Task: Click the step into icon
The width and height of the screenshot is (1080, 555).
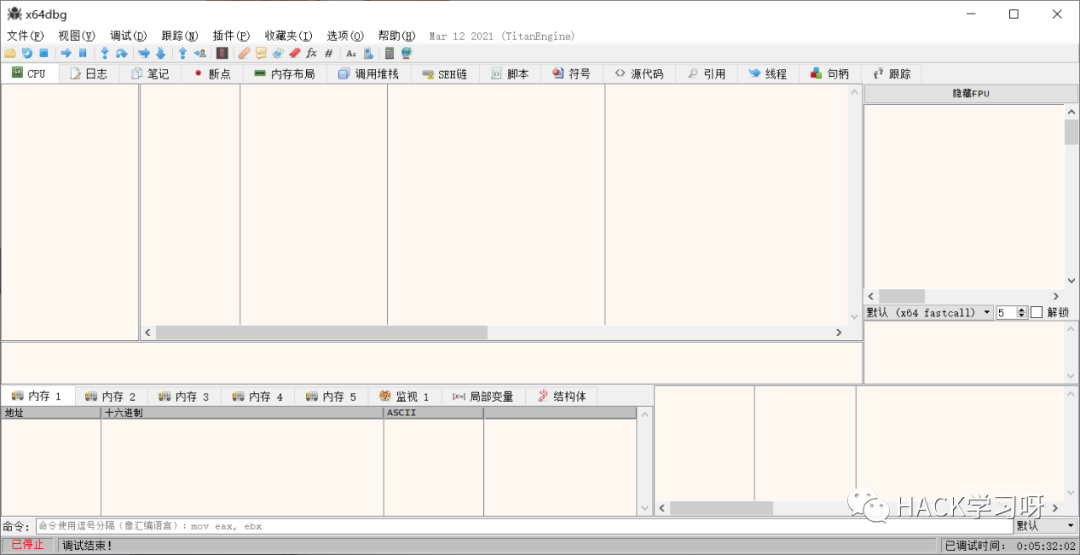Action: pos(104,53)
